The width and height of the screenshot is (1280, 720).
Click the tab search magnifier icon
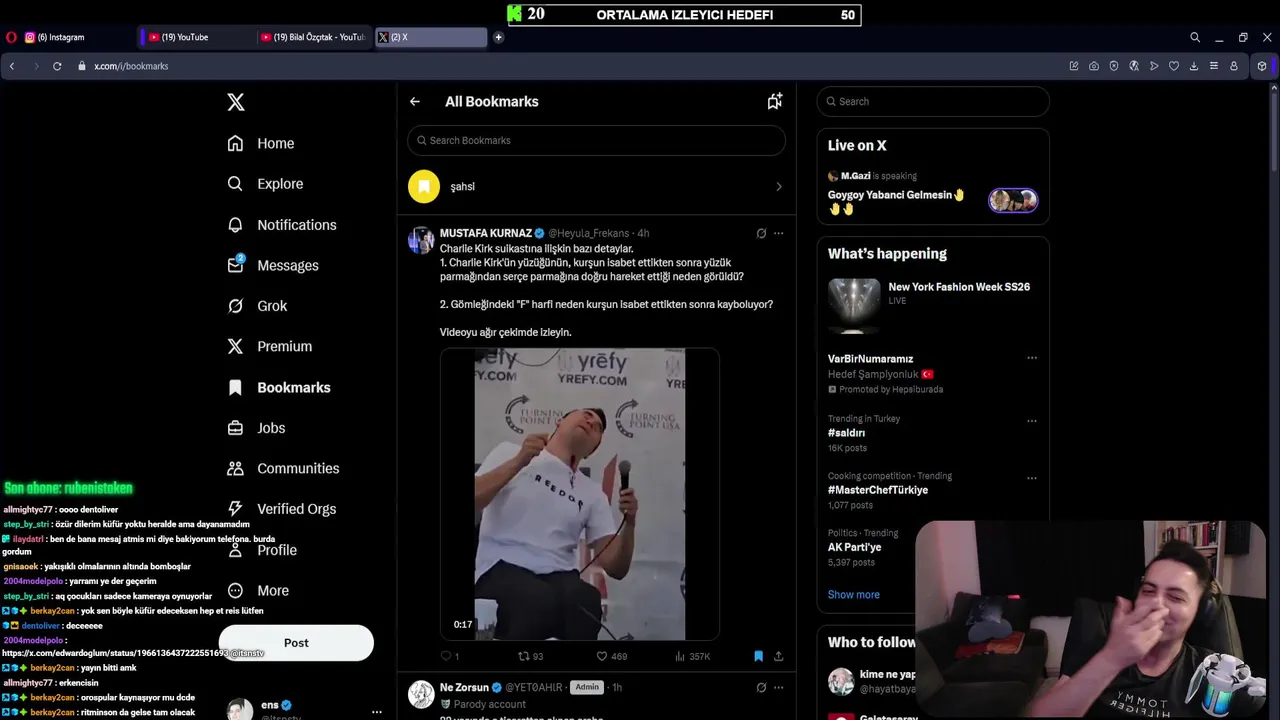point(1195,37)
